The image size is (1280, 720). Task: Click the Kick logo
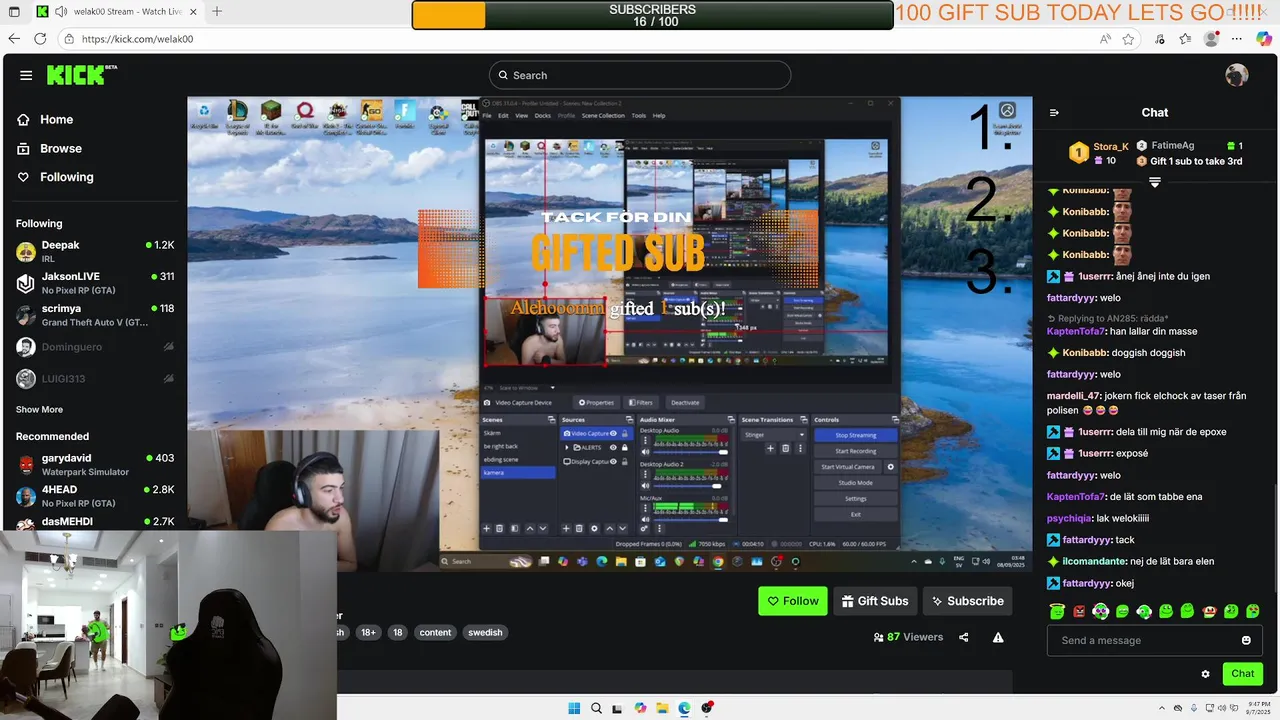pos(80,75)
